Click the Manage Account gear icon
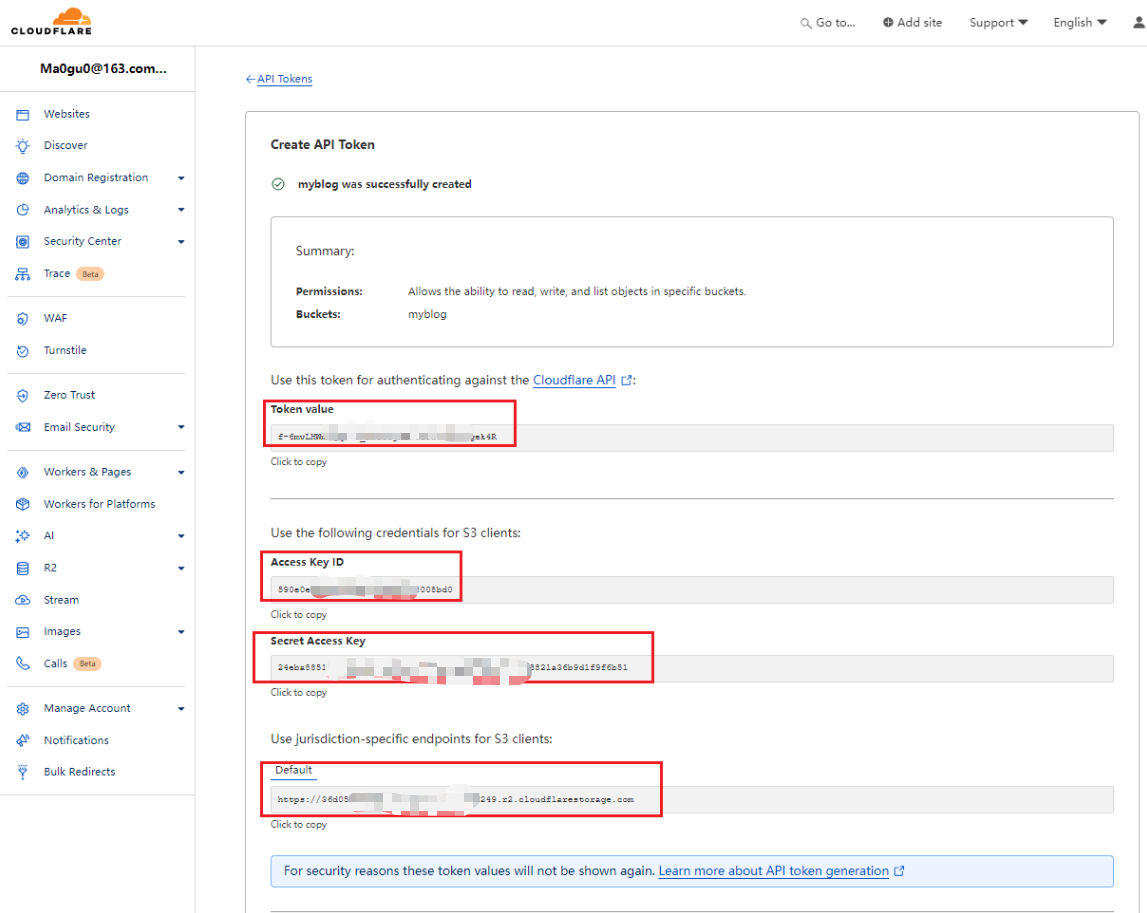This screenshot has width=1147, height=913. (x=23, y=709)
